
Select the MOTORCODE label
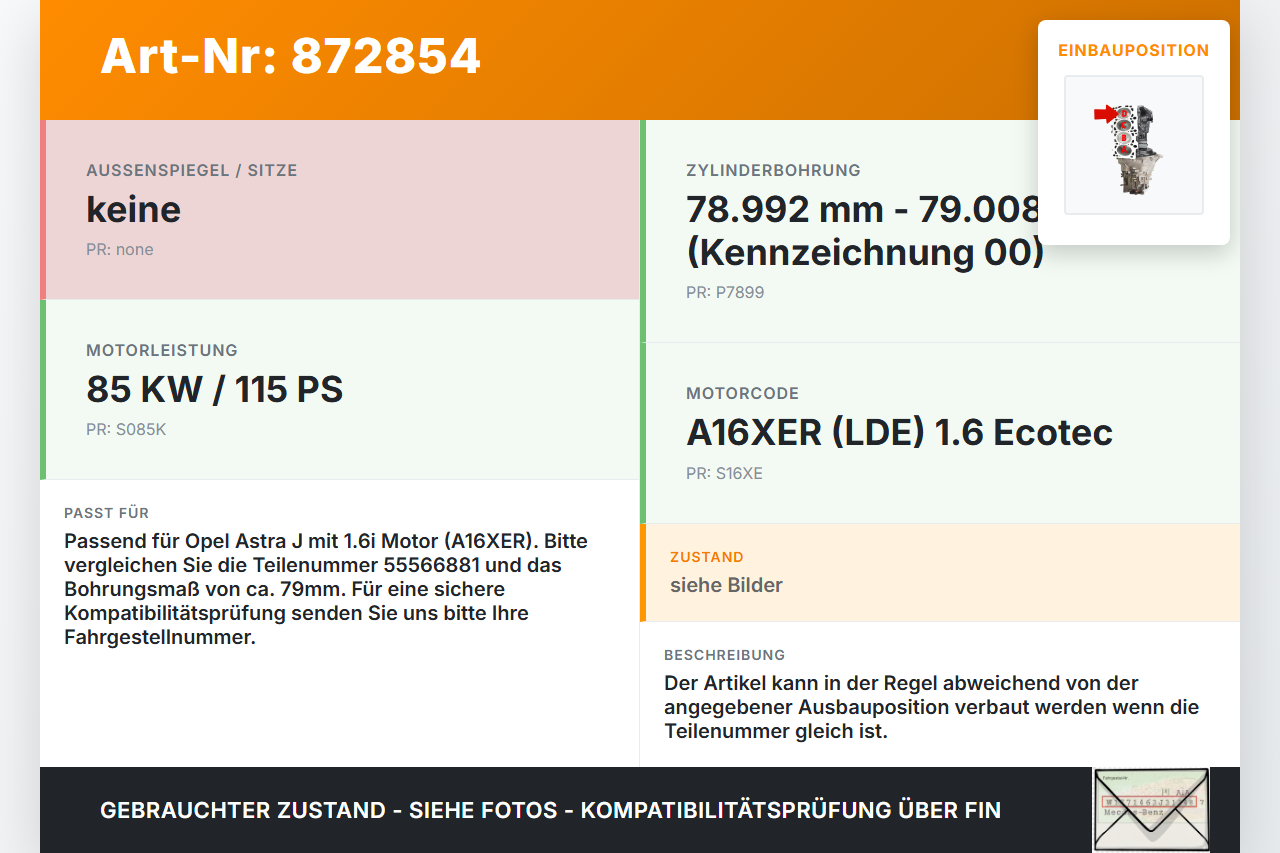tap(743, 393)
